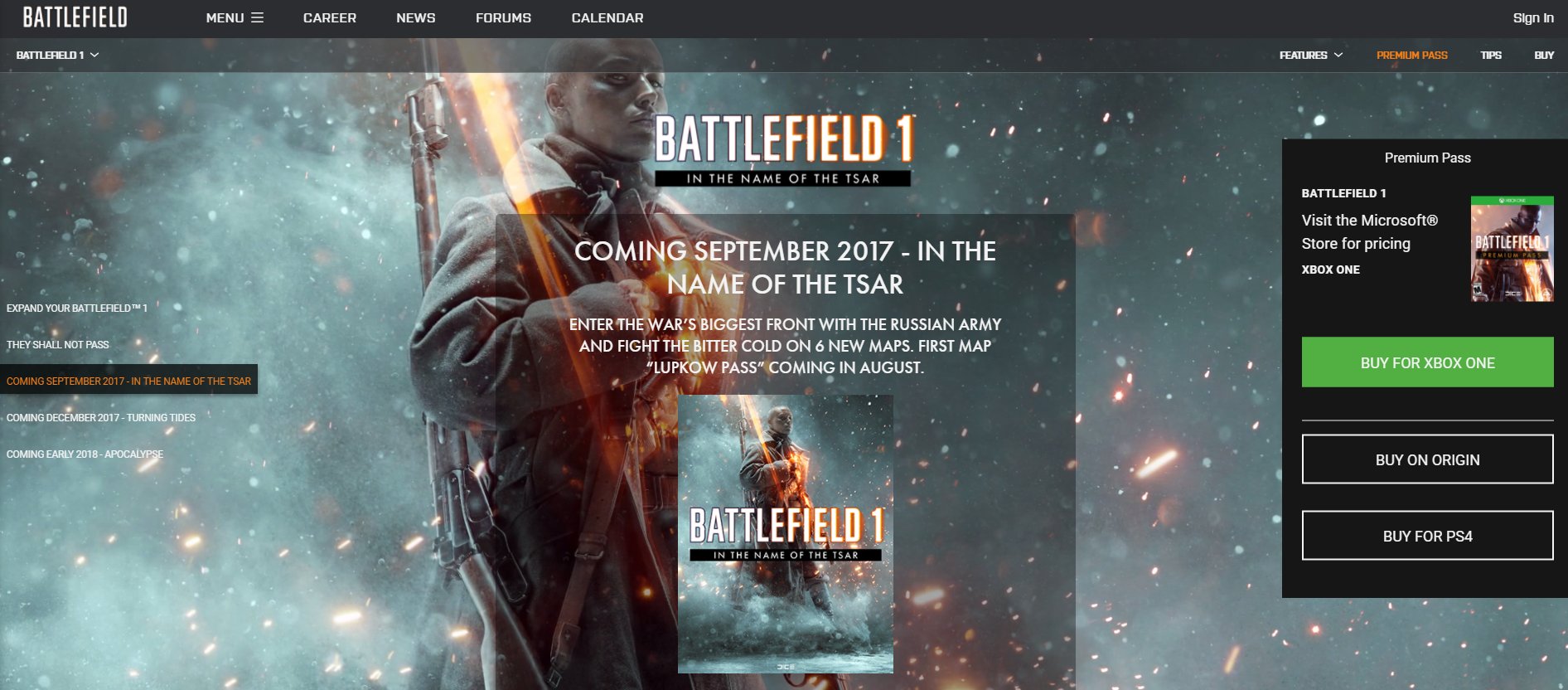This screenshot has height=690, width=1568.
Task: Open the Forums link
Action: point(503,17)
